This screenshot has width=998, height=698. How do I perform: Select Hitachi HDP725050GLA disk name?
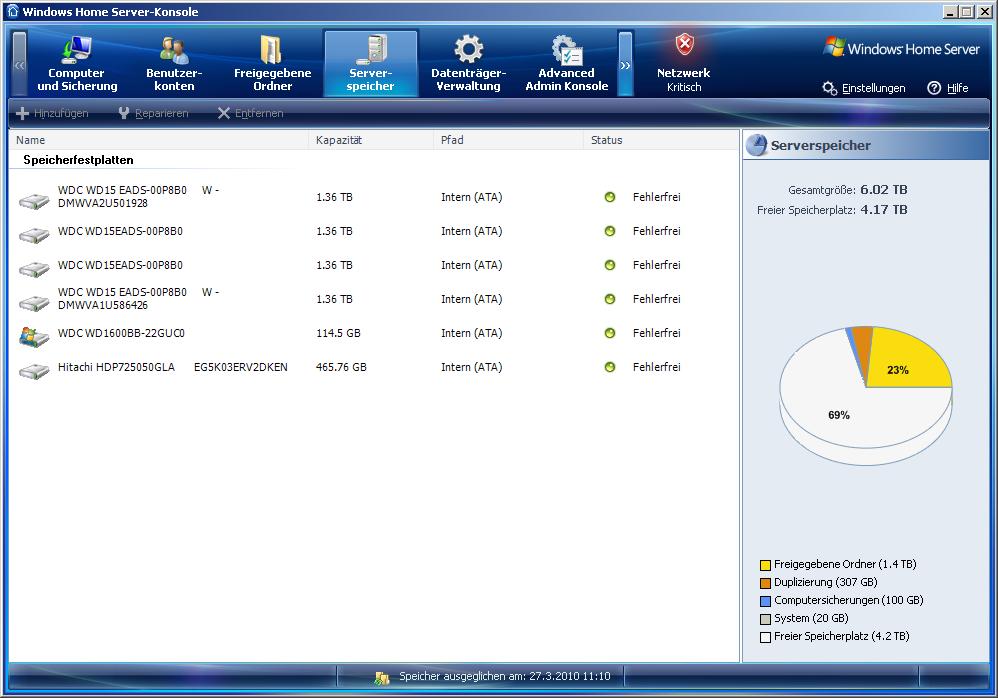pyautogui.click(x=172, y=367)
